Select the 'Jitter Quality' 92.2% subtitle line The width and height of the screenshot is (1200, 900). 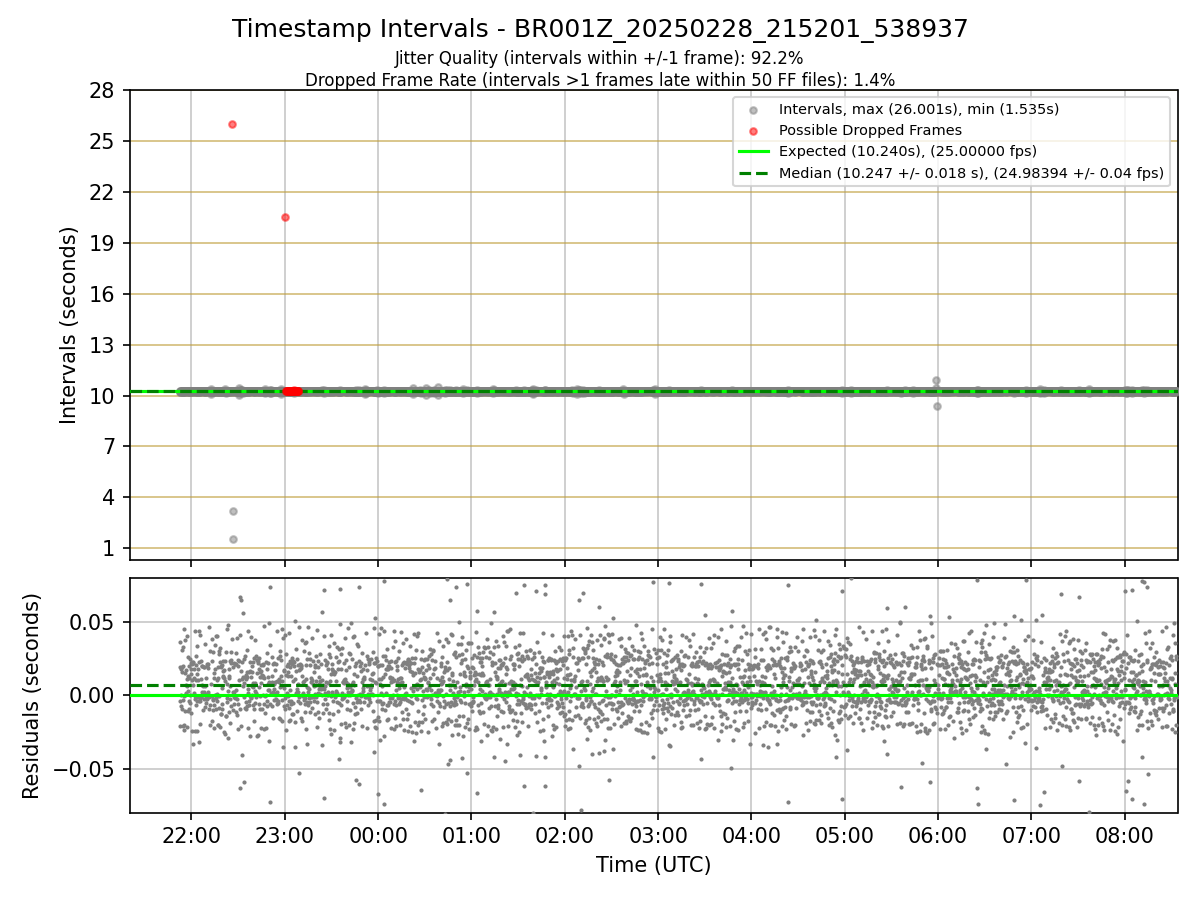pyautogui.click(x=599, y=58)
